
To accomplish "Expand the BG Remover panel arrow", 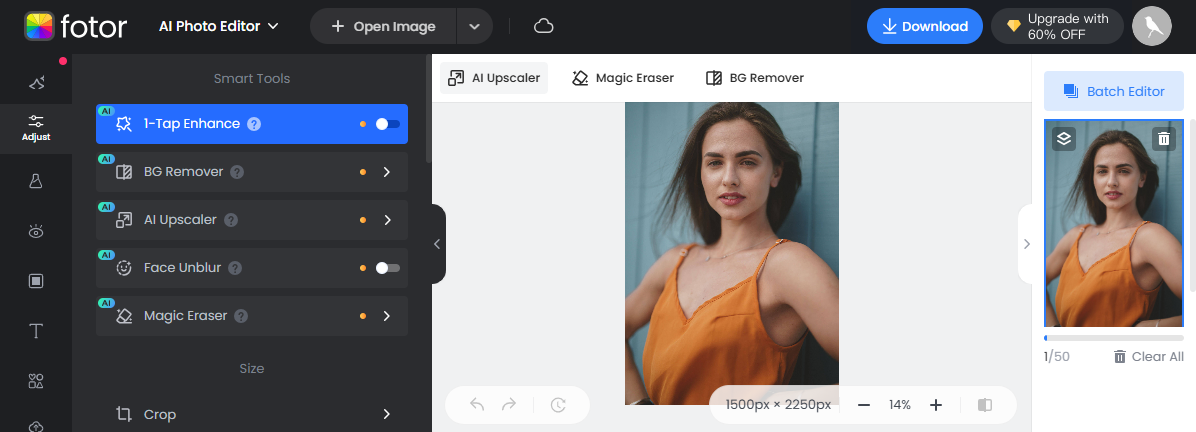I will pyautogui.click(x=387, y=172).
